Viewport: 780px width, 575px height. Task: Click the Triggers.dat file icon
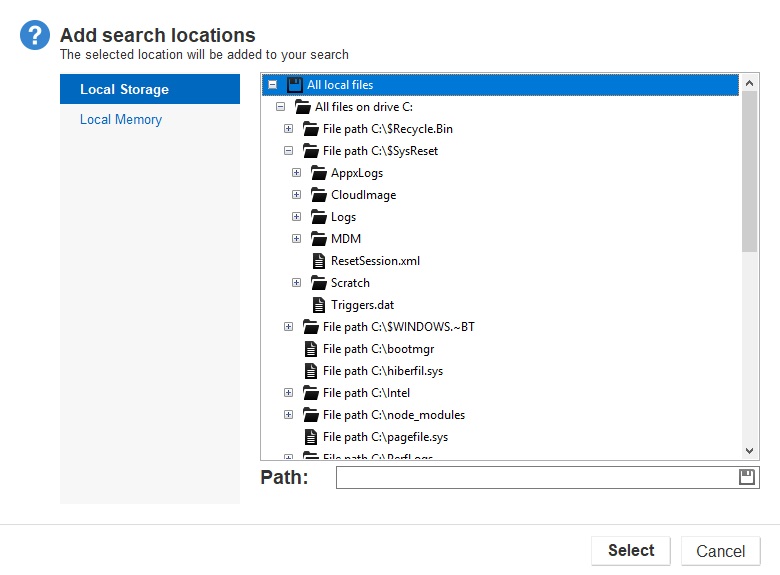coord(319,305)
